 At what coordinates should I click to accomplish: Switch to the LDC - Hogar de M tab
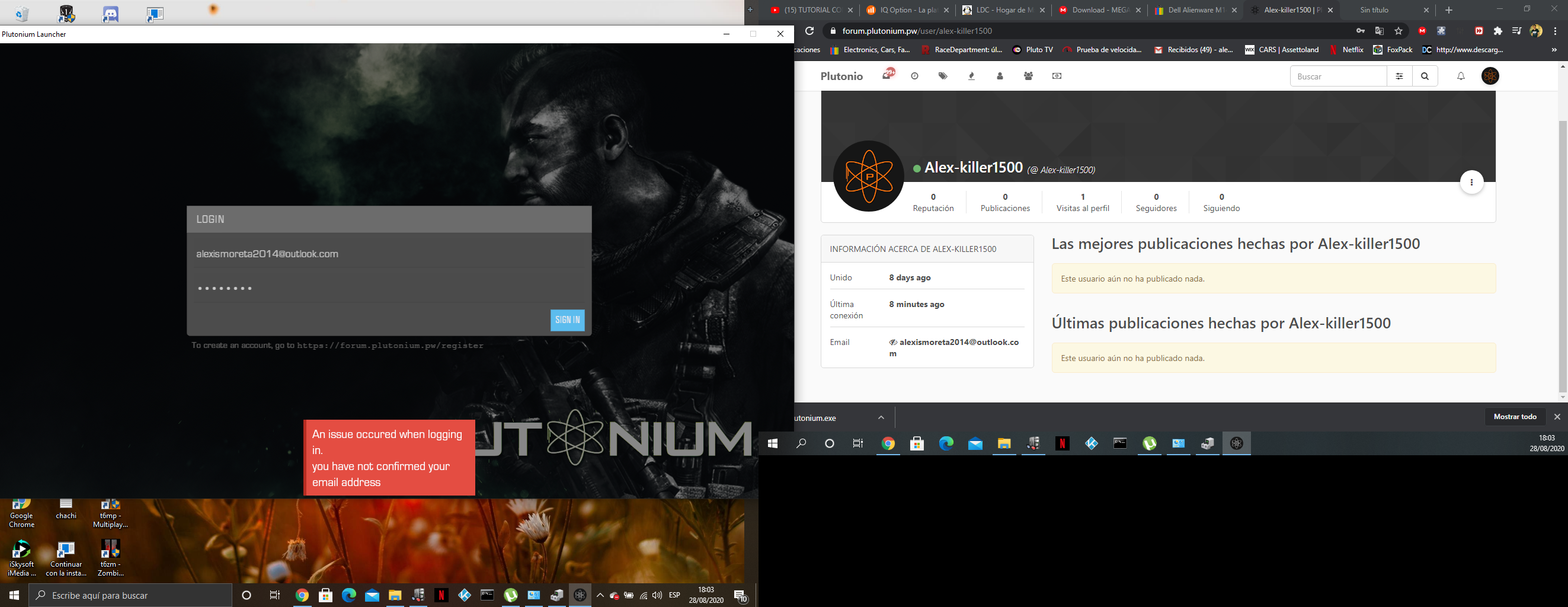pyautogui.click(x=1003, y=10)
